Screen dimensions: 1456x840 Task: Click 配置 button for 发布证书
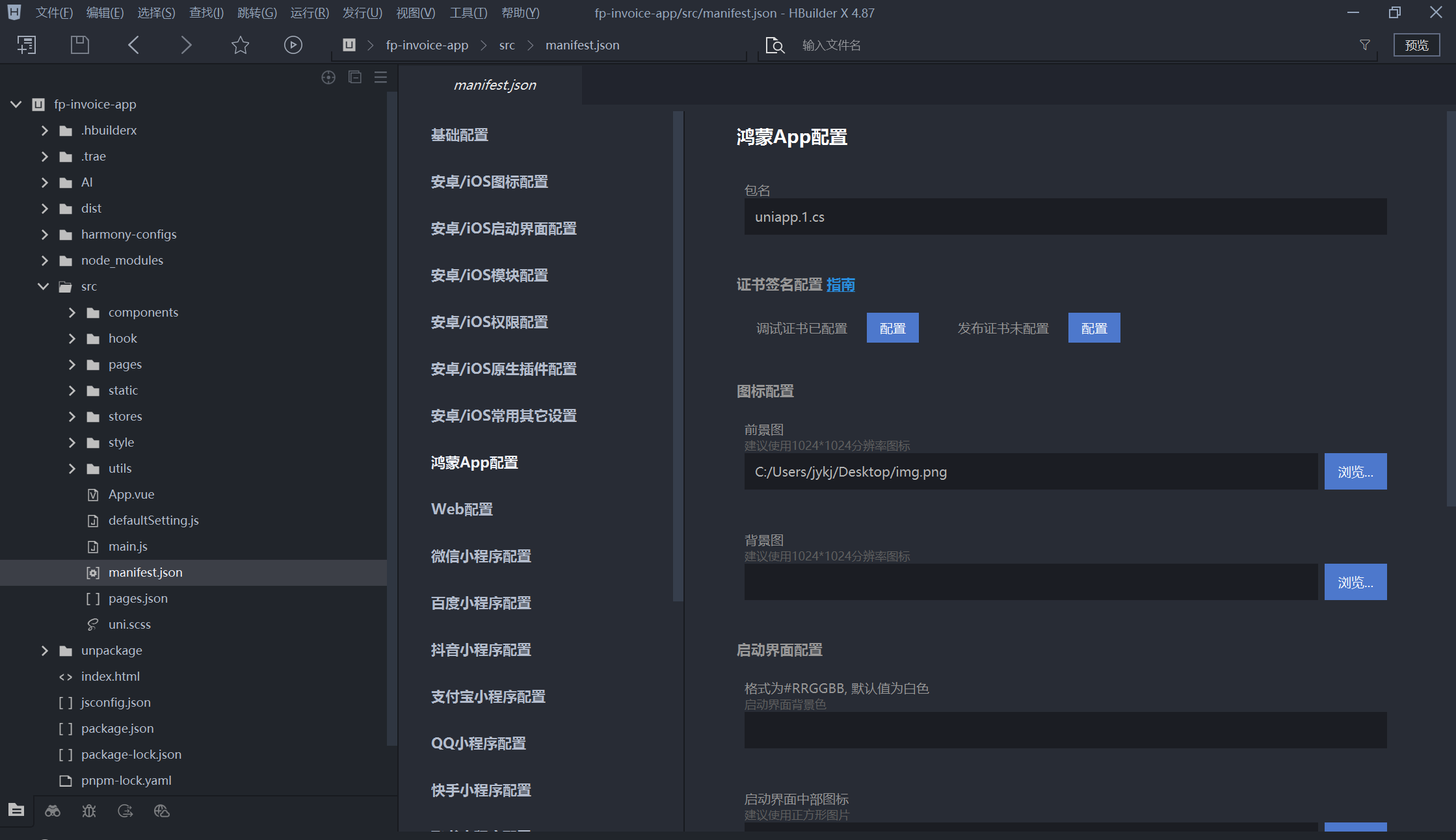click(x=1094, y=328)
